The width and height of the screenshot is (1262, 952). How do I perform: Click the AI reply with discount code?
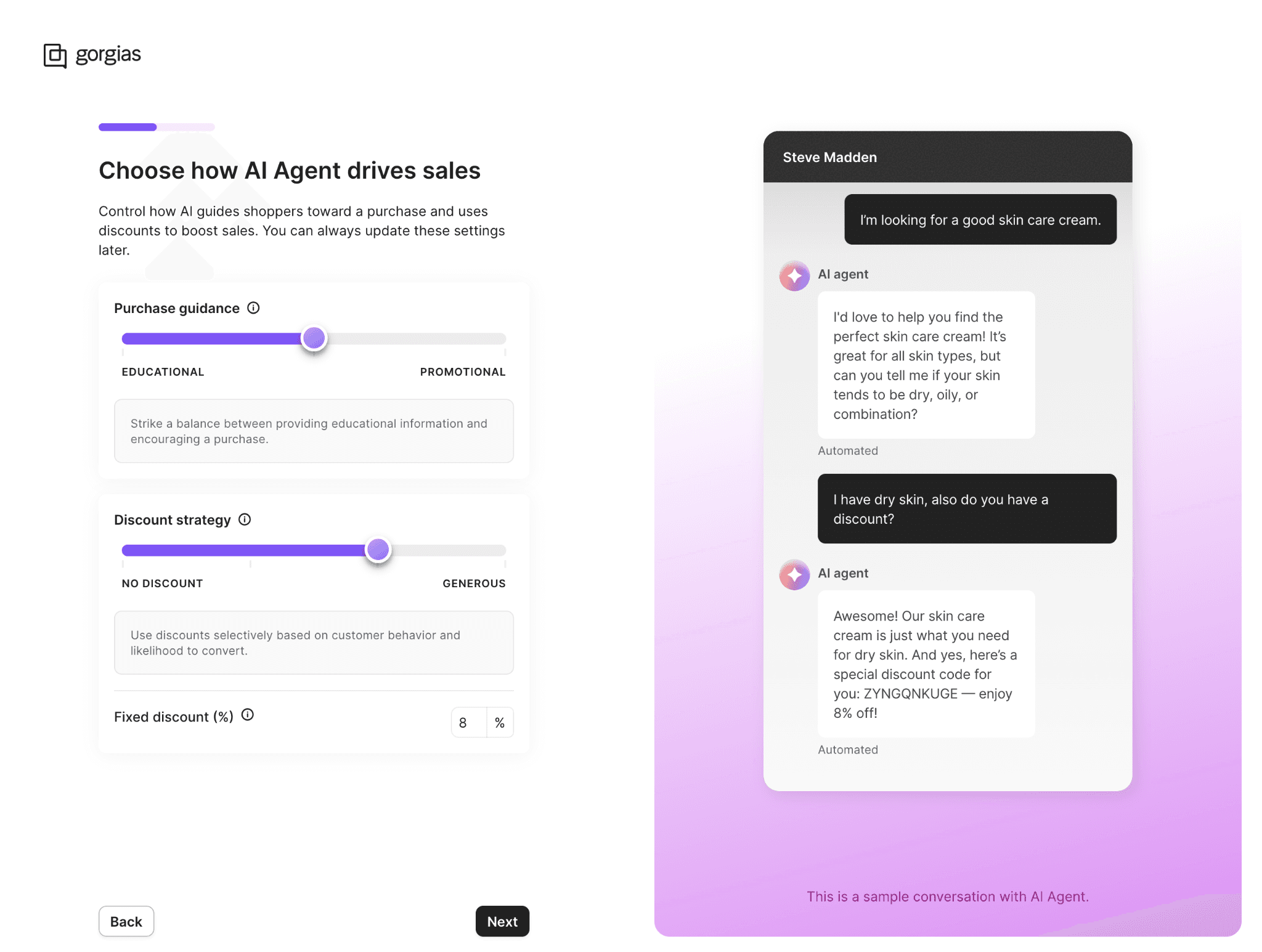pos(926,664)
